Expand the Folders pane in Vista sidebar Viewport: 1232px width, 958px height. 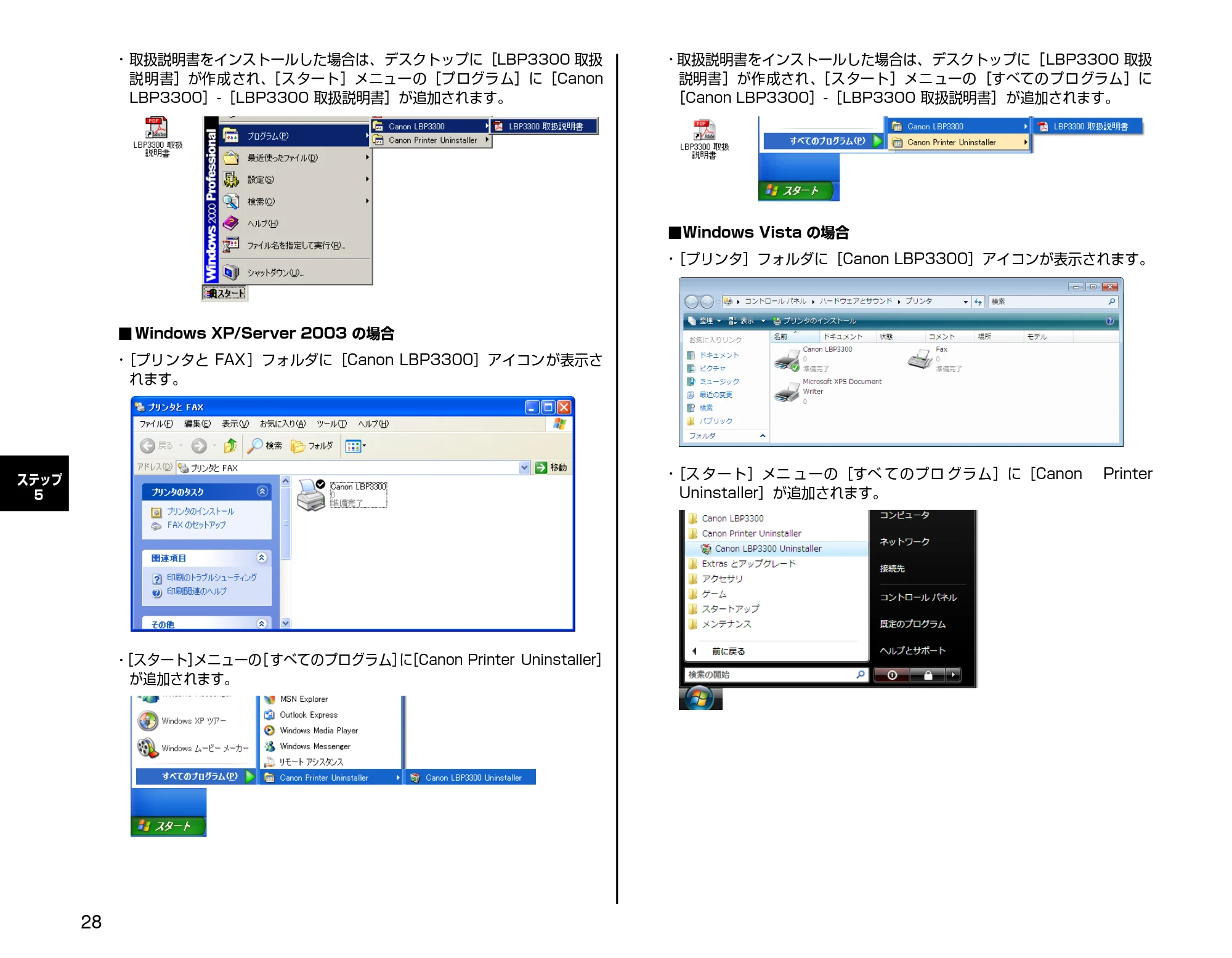click(x=763, y=435)
